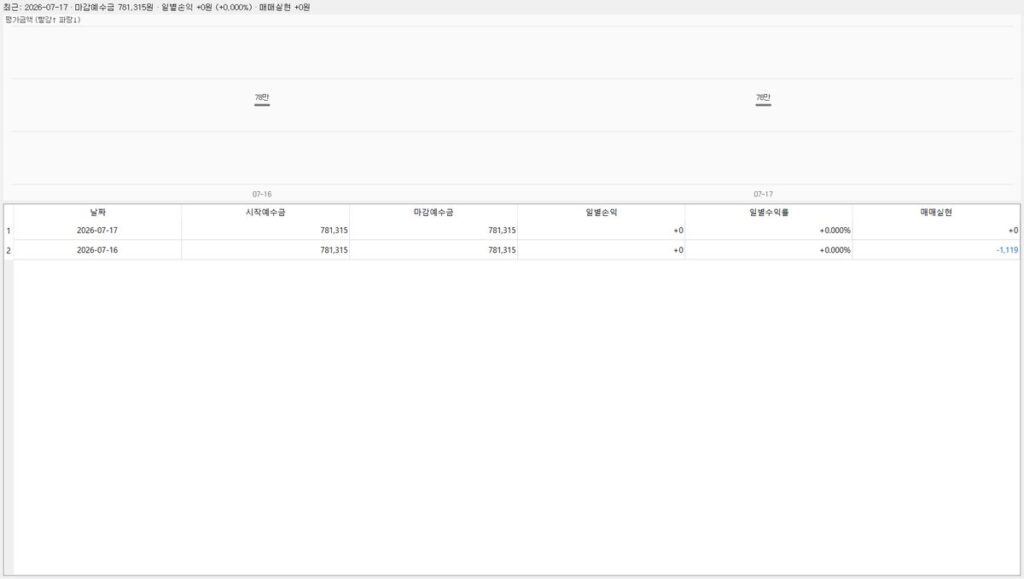The image size is (1024, 579).
Task: Click 시작예수금 781,315 in the 2026-07-16 row
Action: click(x=265, y=250)
